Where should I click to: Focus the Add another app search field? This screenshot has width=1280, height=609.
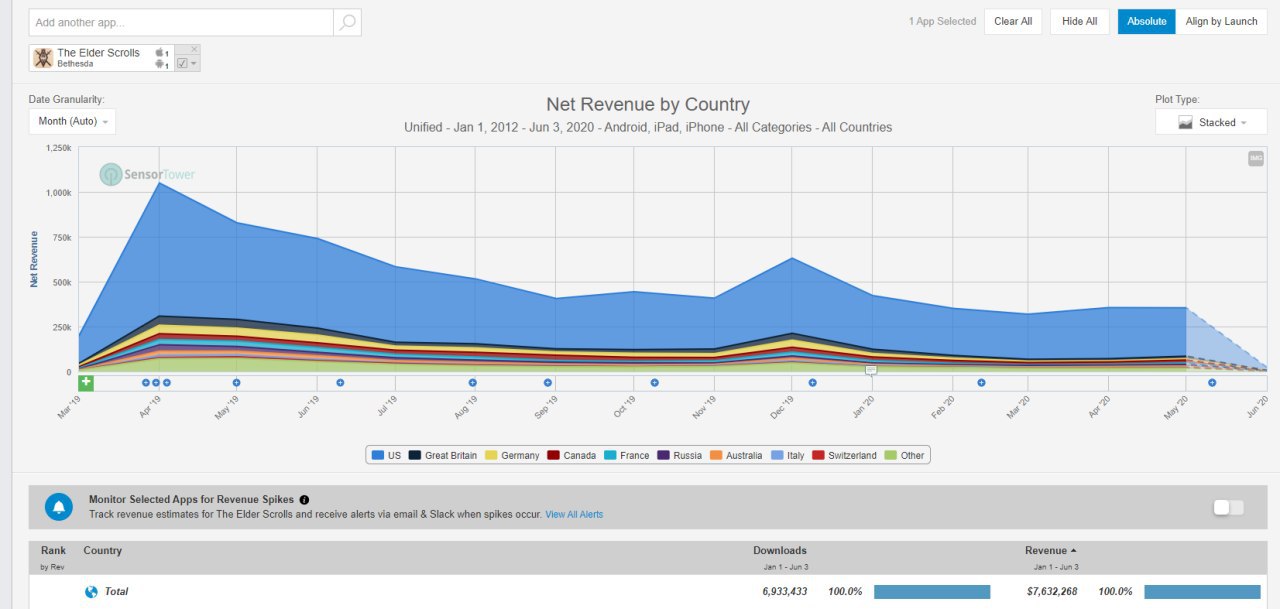[181, 22]
